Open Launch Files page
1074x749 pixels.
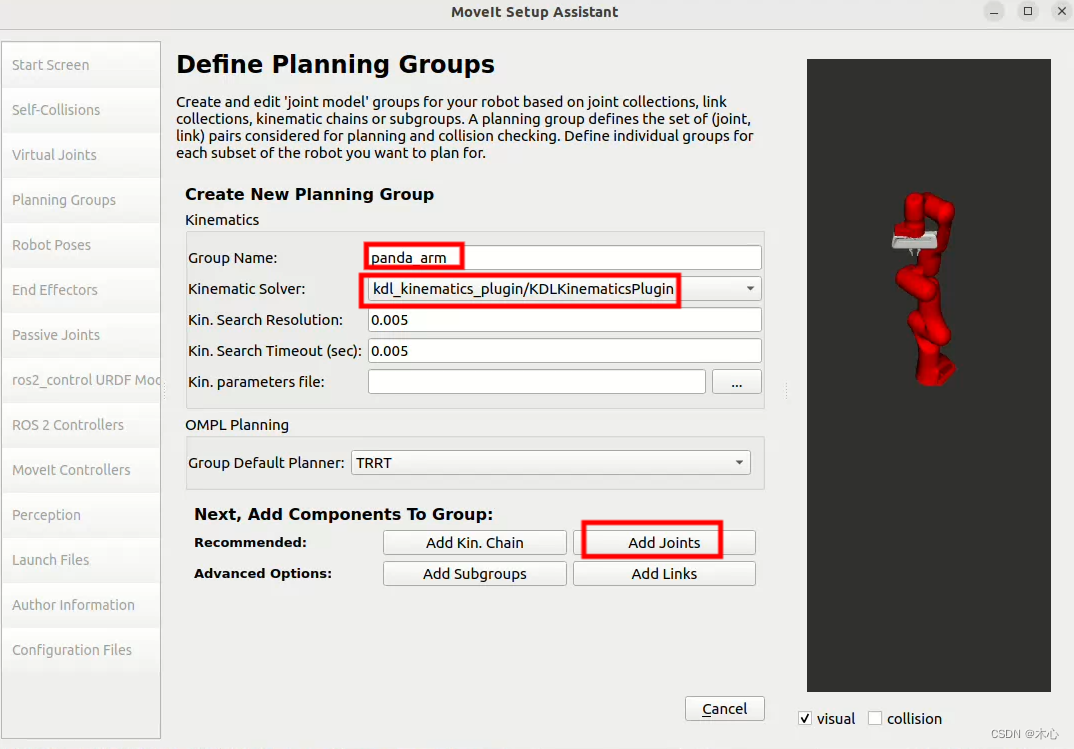81,560
